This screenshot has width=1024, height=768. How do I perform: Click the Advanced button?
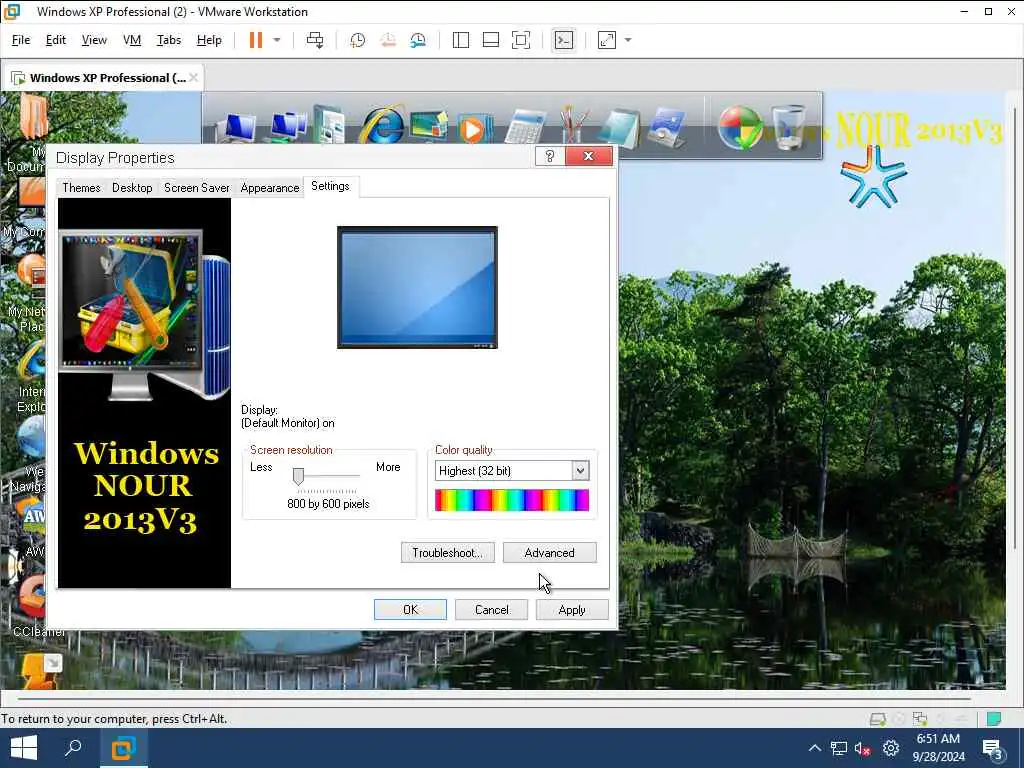click(x=549, y=552)
